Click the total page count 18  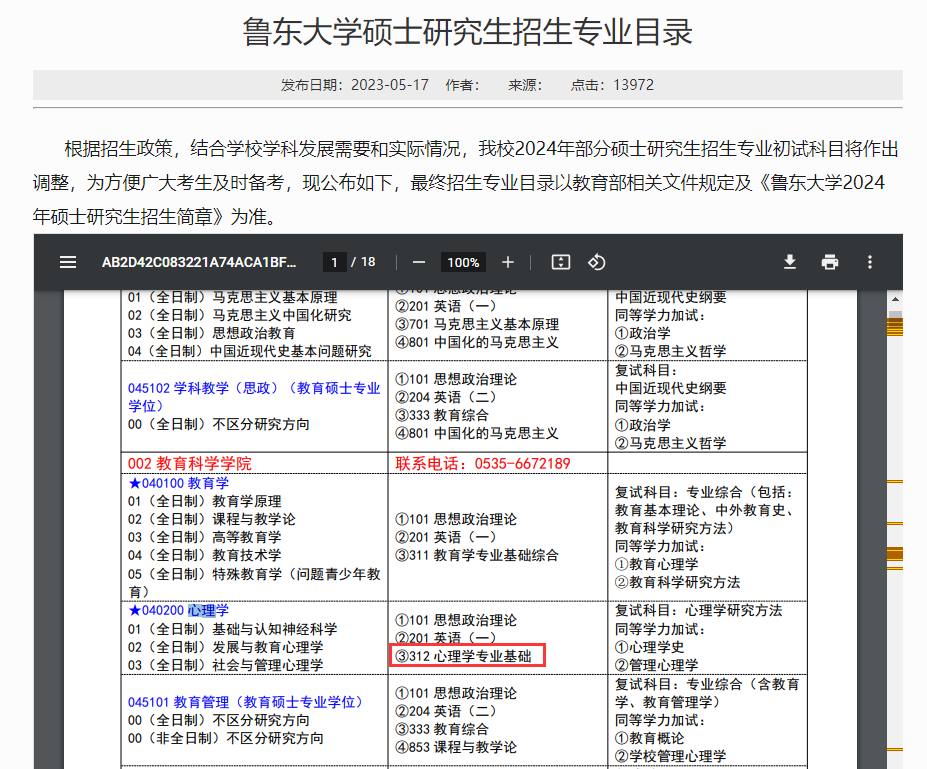368,262
